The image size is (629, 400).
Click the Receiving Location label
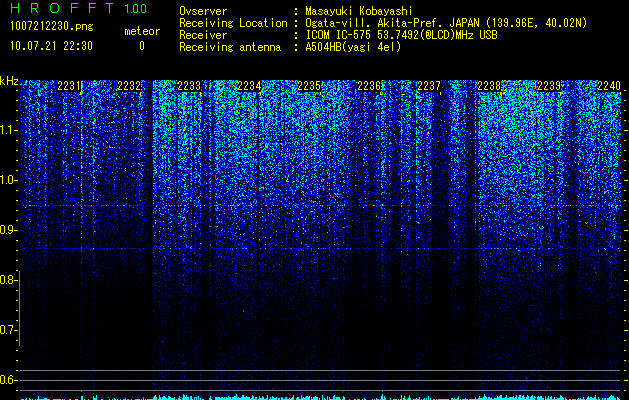233,23
